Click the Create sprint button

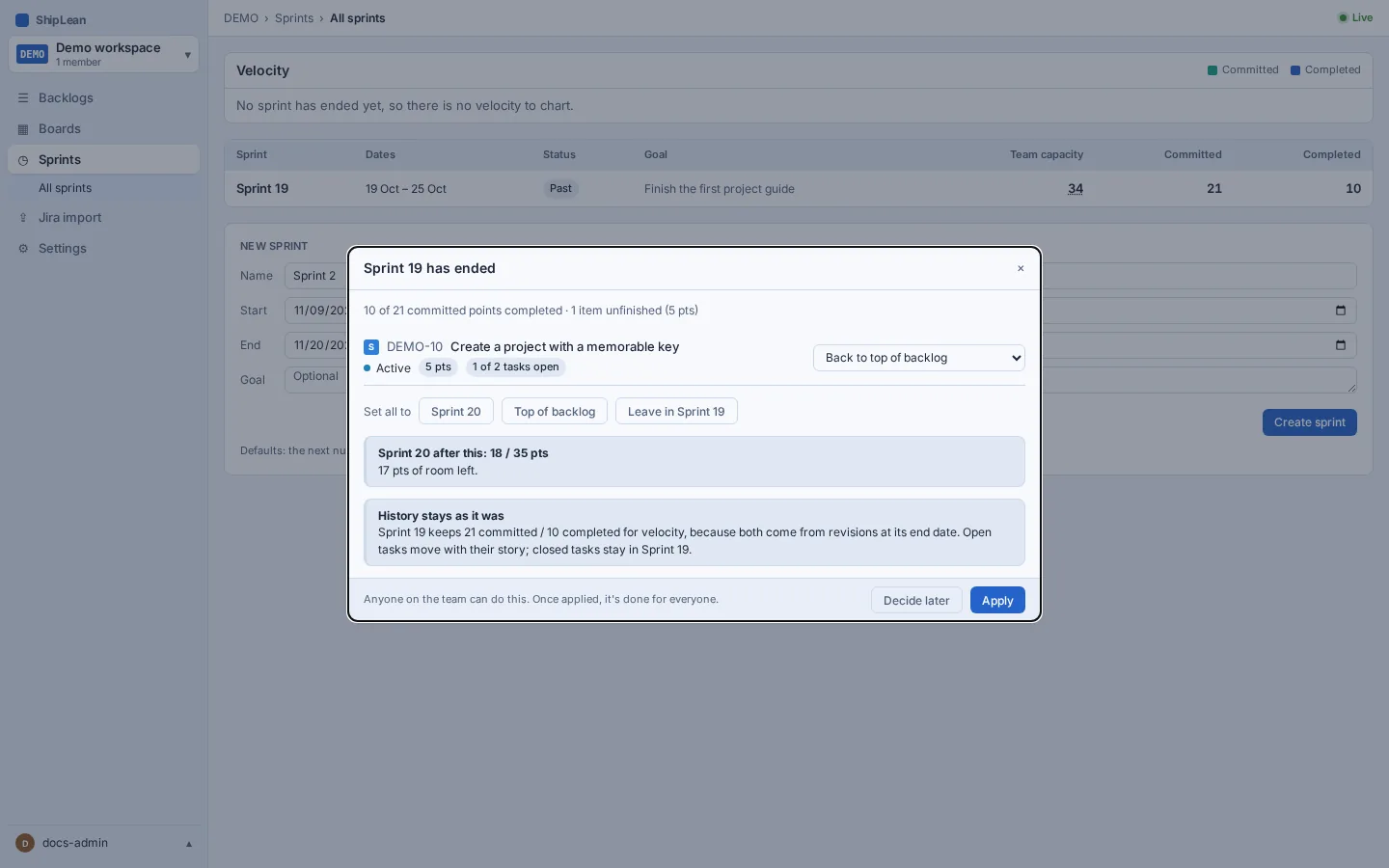click(x=1310, y=422)
